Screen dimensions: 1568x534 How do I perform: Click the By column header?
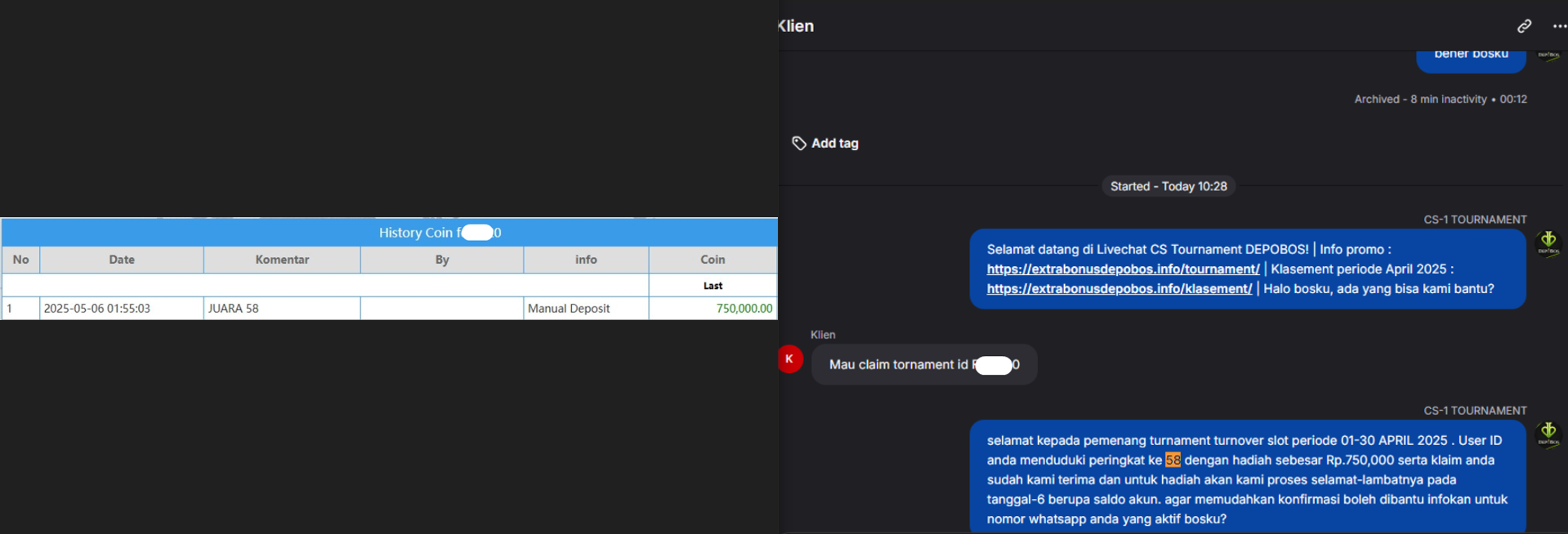coord(442,260)
